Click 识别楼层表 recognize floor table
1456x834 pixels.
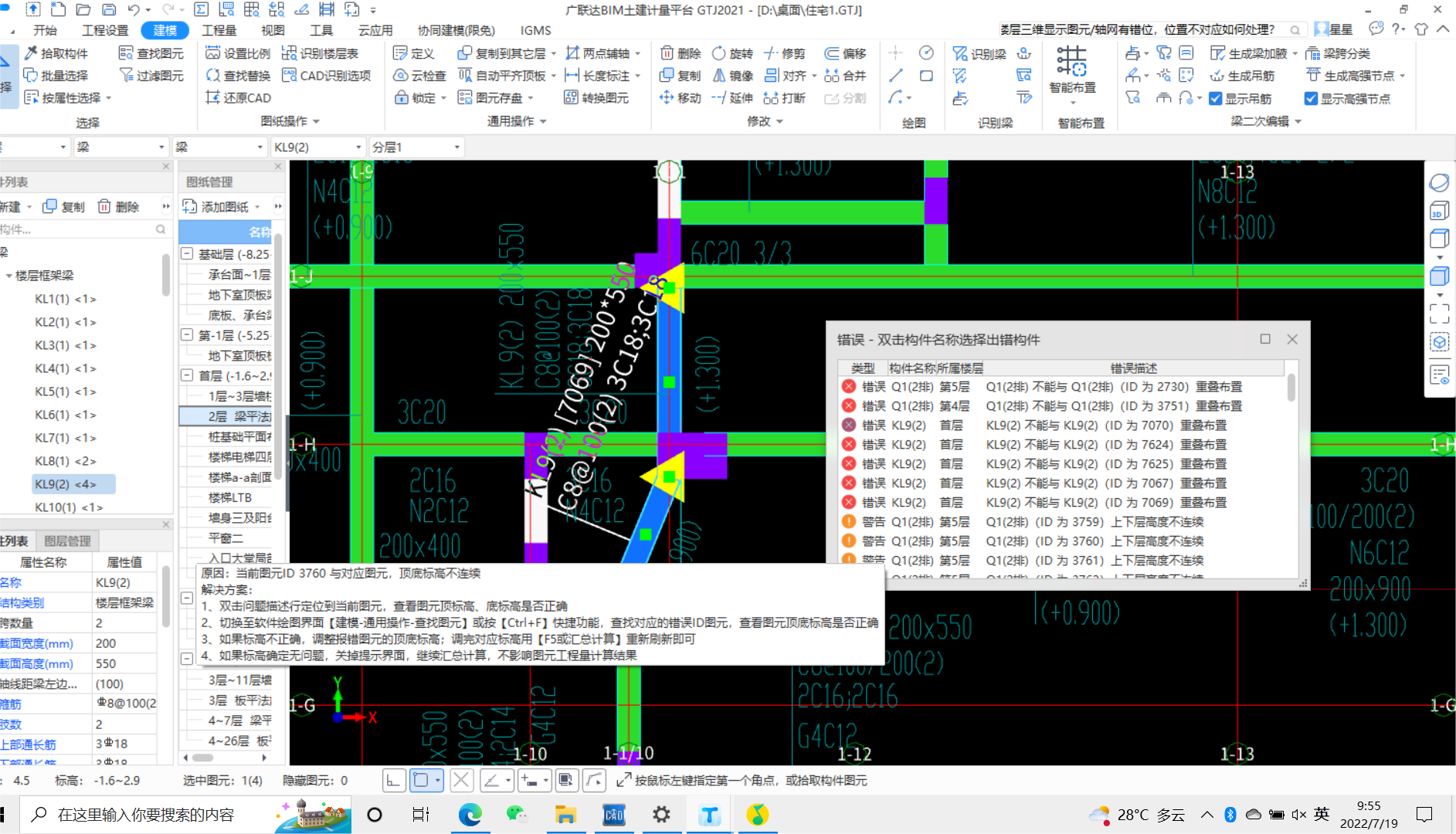(x=320, y=53)
